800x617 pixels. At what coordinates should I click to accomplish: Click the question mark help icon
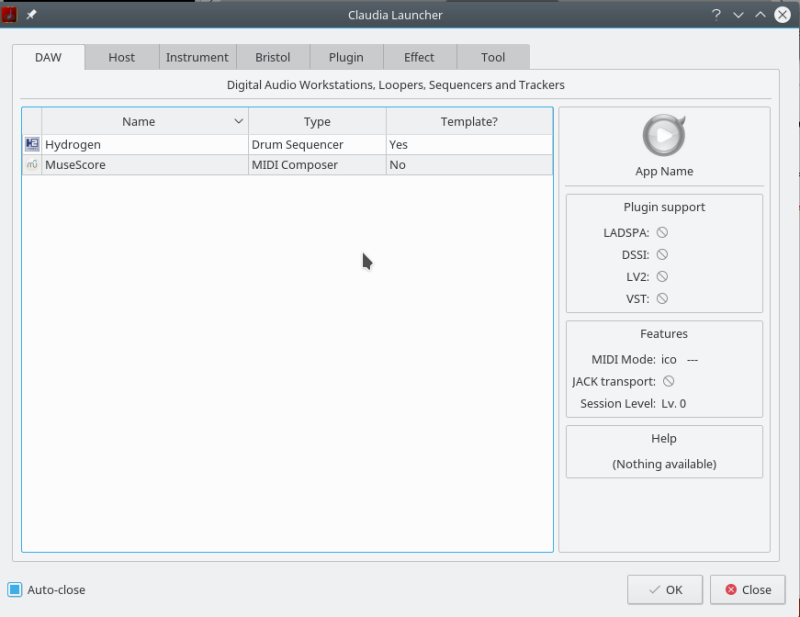click(x=716, y=15)
